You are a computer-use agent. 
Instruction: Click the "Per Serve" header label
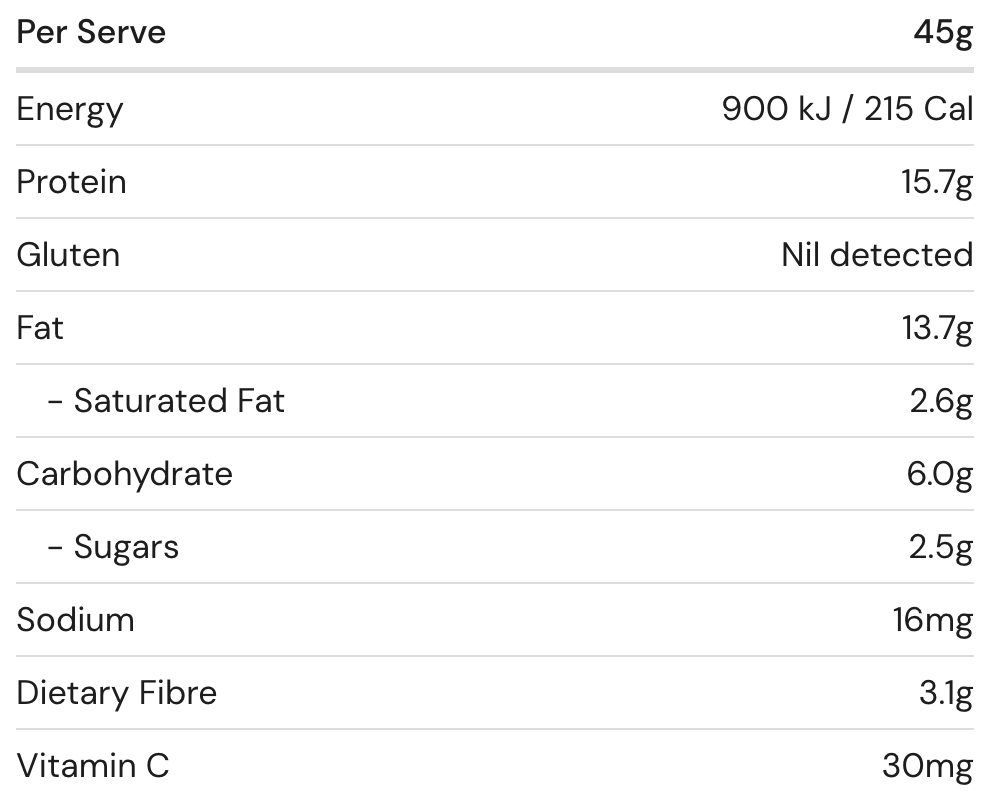pos(91,33)
